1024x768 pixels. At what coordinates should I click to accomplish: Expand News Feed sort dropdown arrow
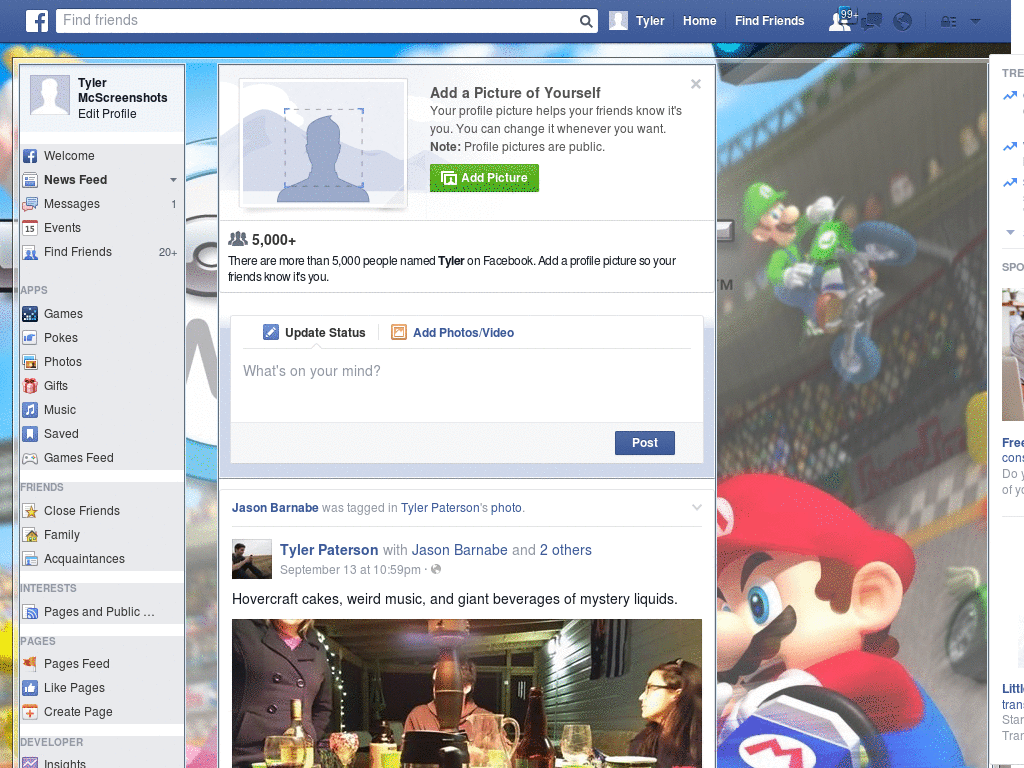coord(173,180)
